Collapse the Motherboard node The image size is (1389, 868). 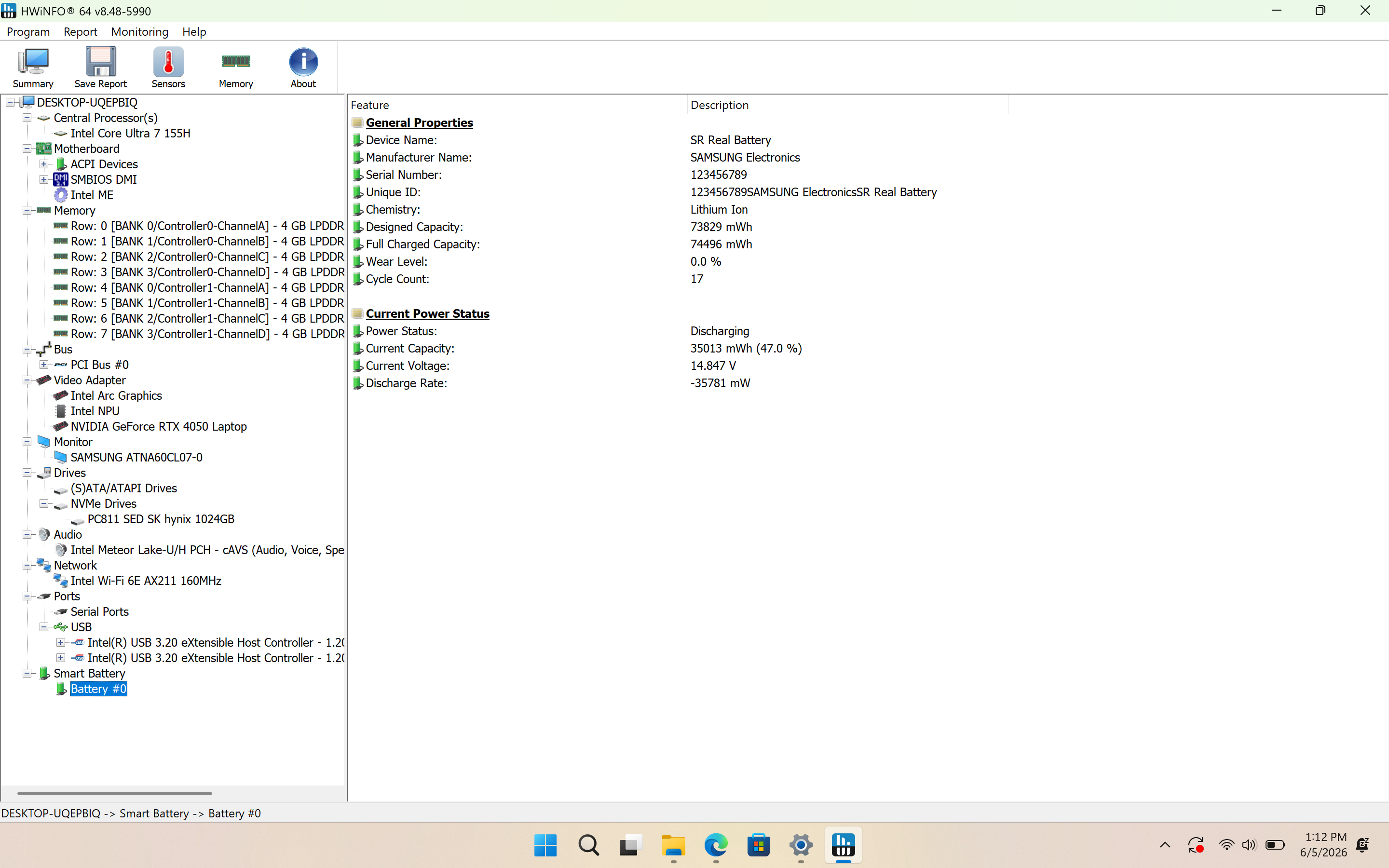[27, 149]
